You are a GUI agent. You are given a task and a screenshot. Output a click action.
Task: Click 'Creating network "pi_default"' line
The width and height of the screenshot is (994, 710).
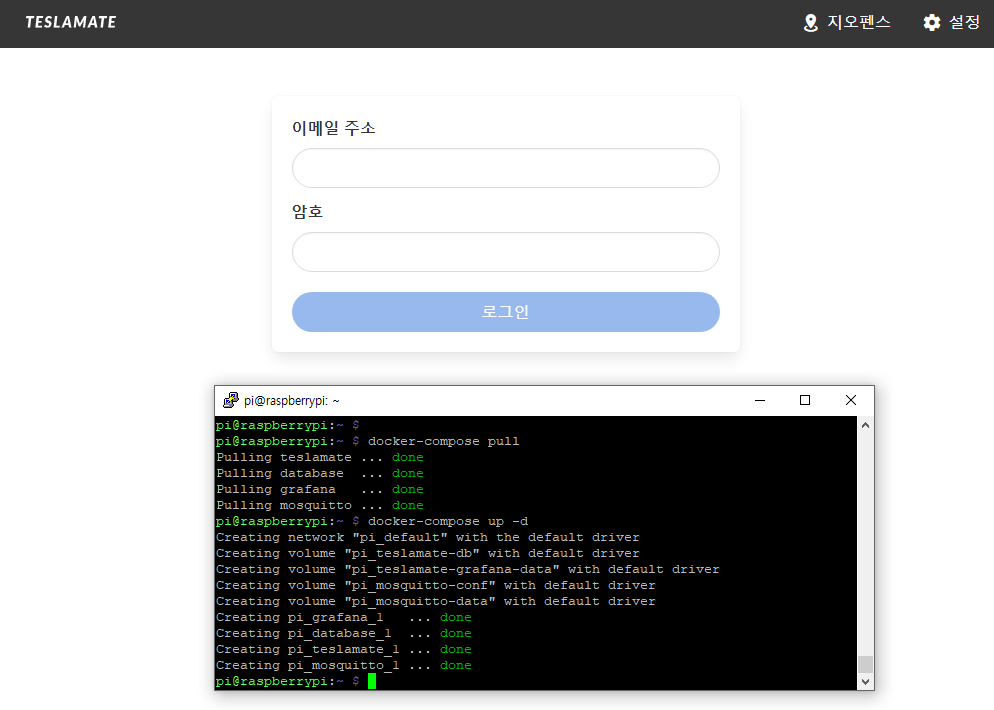427,537
